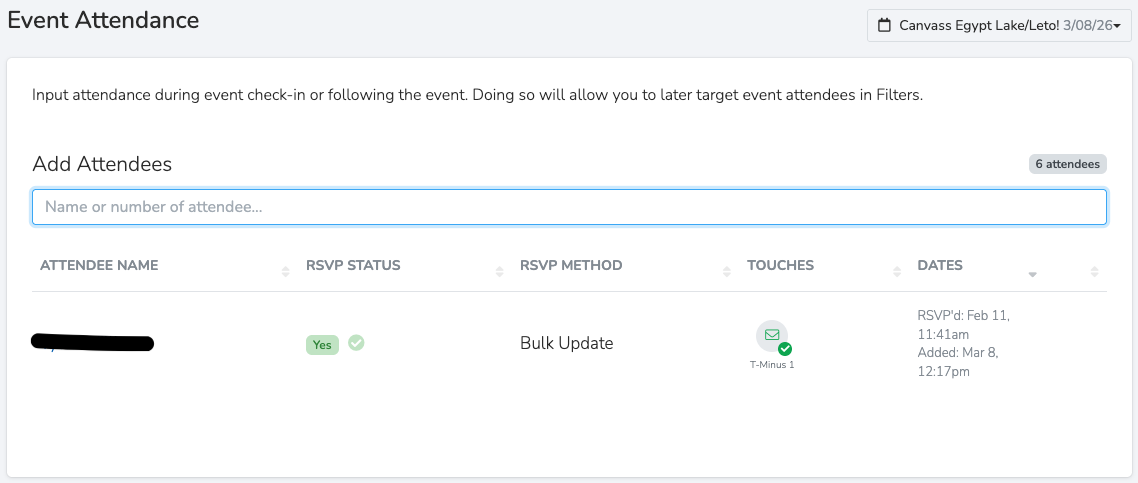Image resolution: width=1138 pixels, height=483 pixels.
Task: Click green checkmark badge on envelope icon
Action: click(785, 348)
